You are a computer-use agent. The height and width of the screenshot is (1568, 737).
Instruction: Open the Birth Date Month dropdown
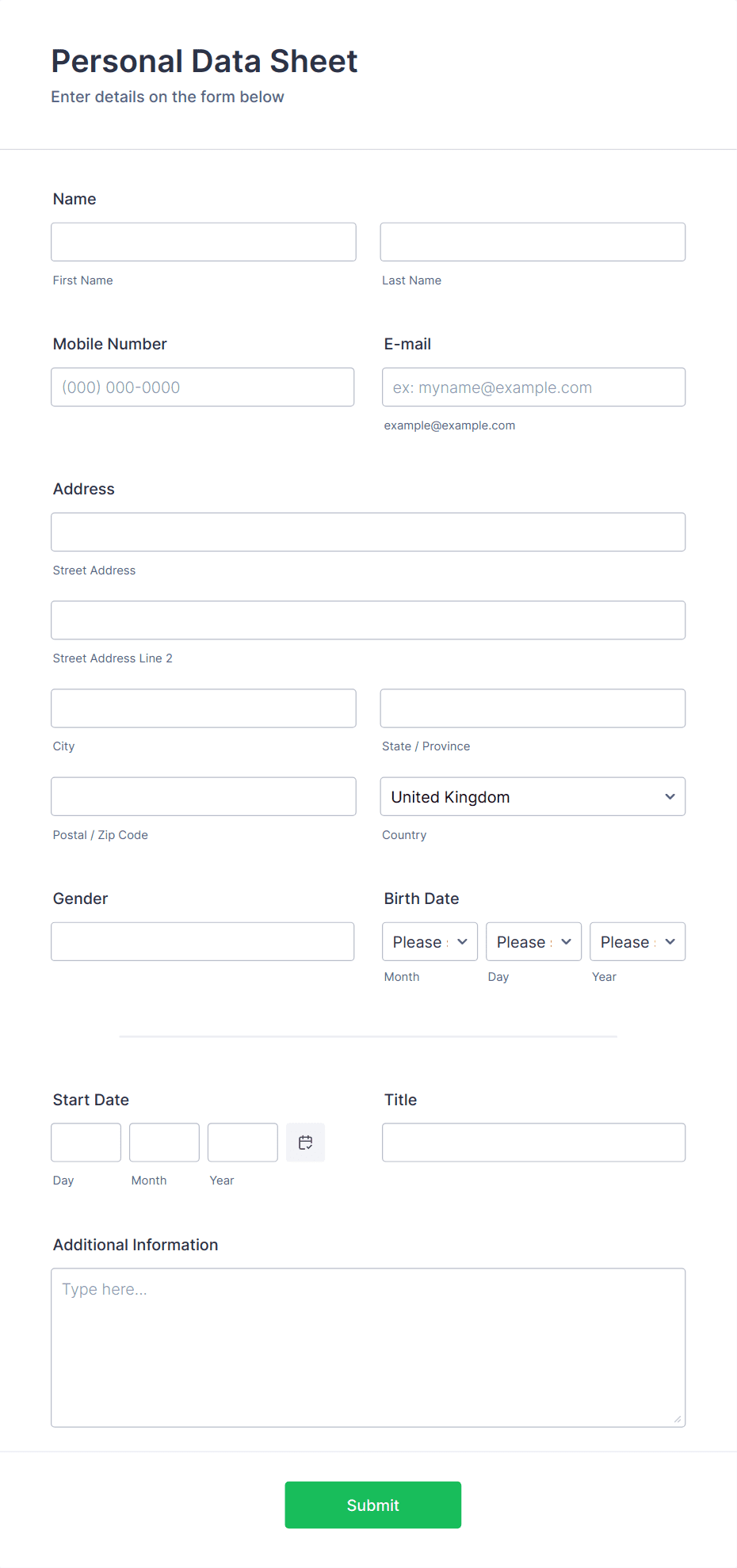pyautogui.click(x=429, y=941)
